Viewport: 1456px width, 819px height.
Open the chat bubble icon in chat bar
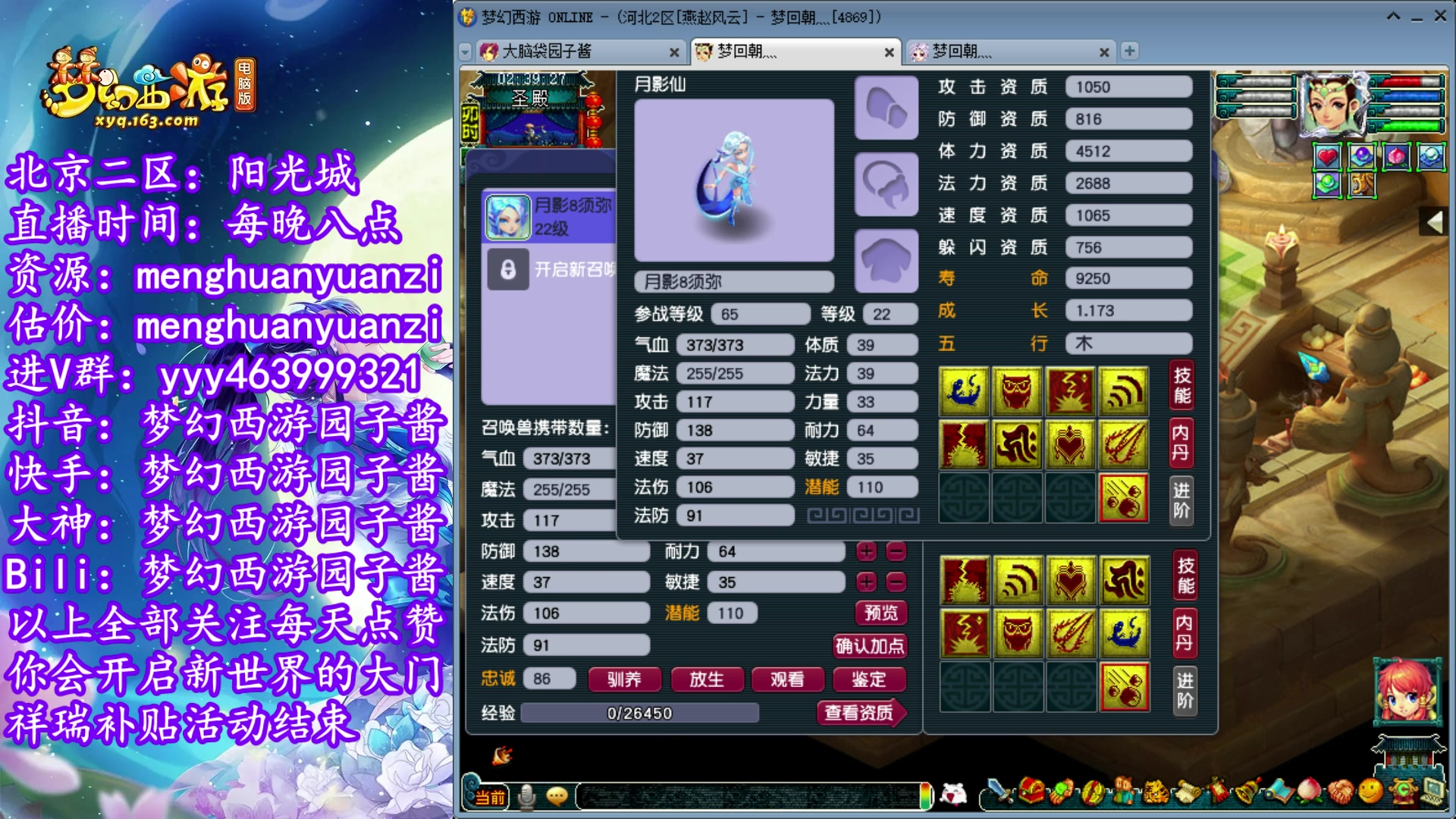click(557, 796)
